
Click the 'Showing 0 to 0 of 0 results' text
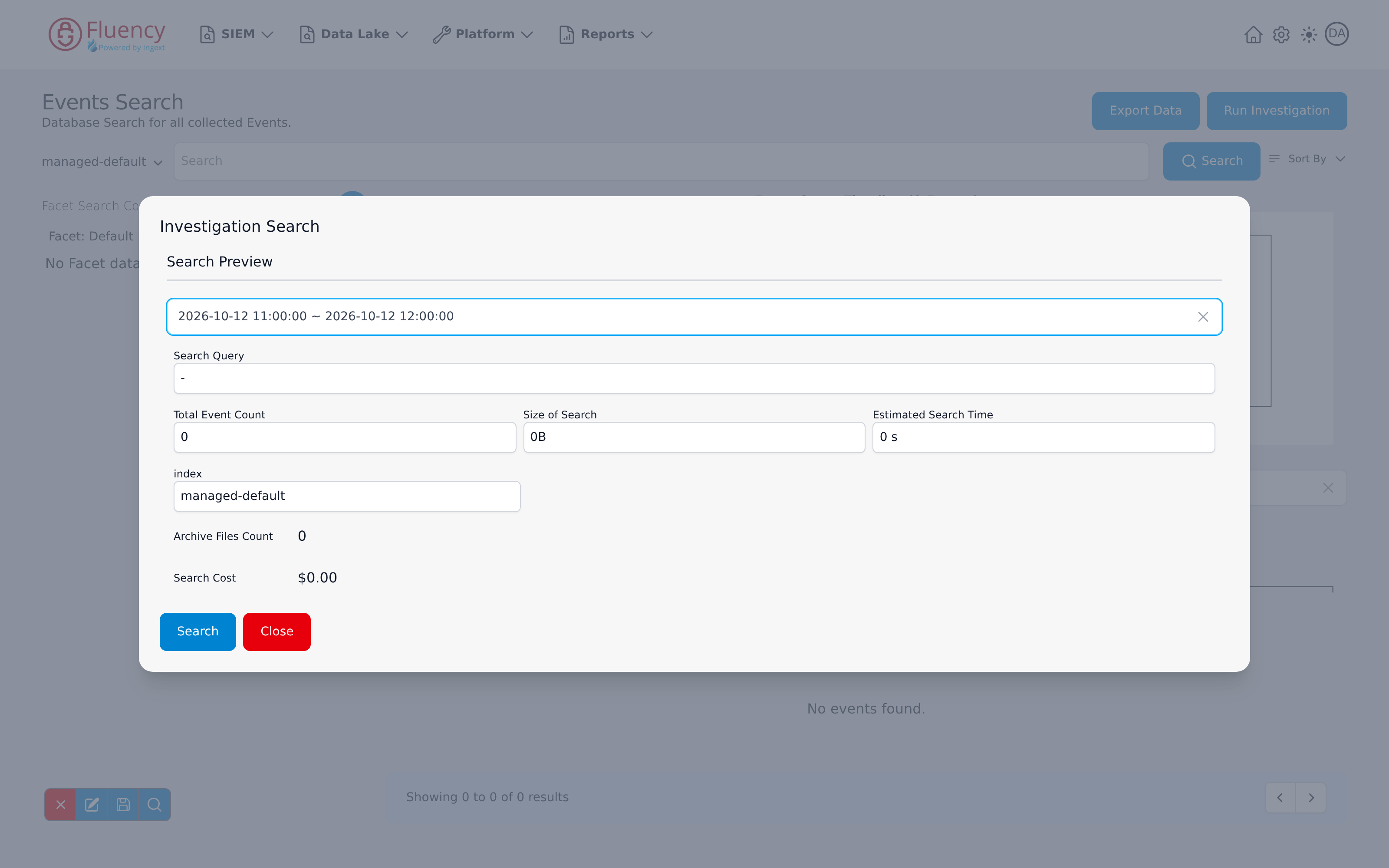[487, 797]
